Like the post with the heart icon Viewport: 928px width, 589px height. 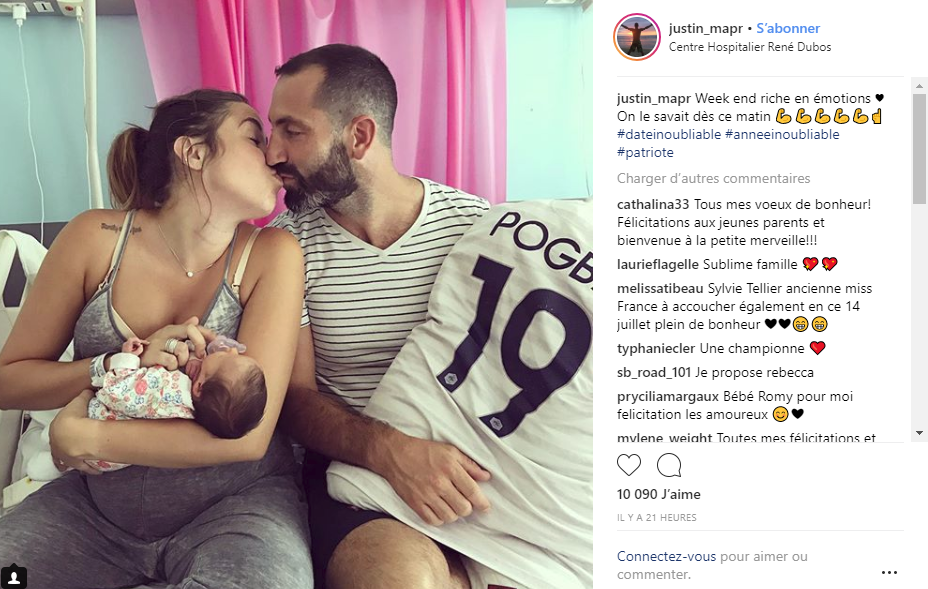tap(629, 465)
